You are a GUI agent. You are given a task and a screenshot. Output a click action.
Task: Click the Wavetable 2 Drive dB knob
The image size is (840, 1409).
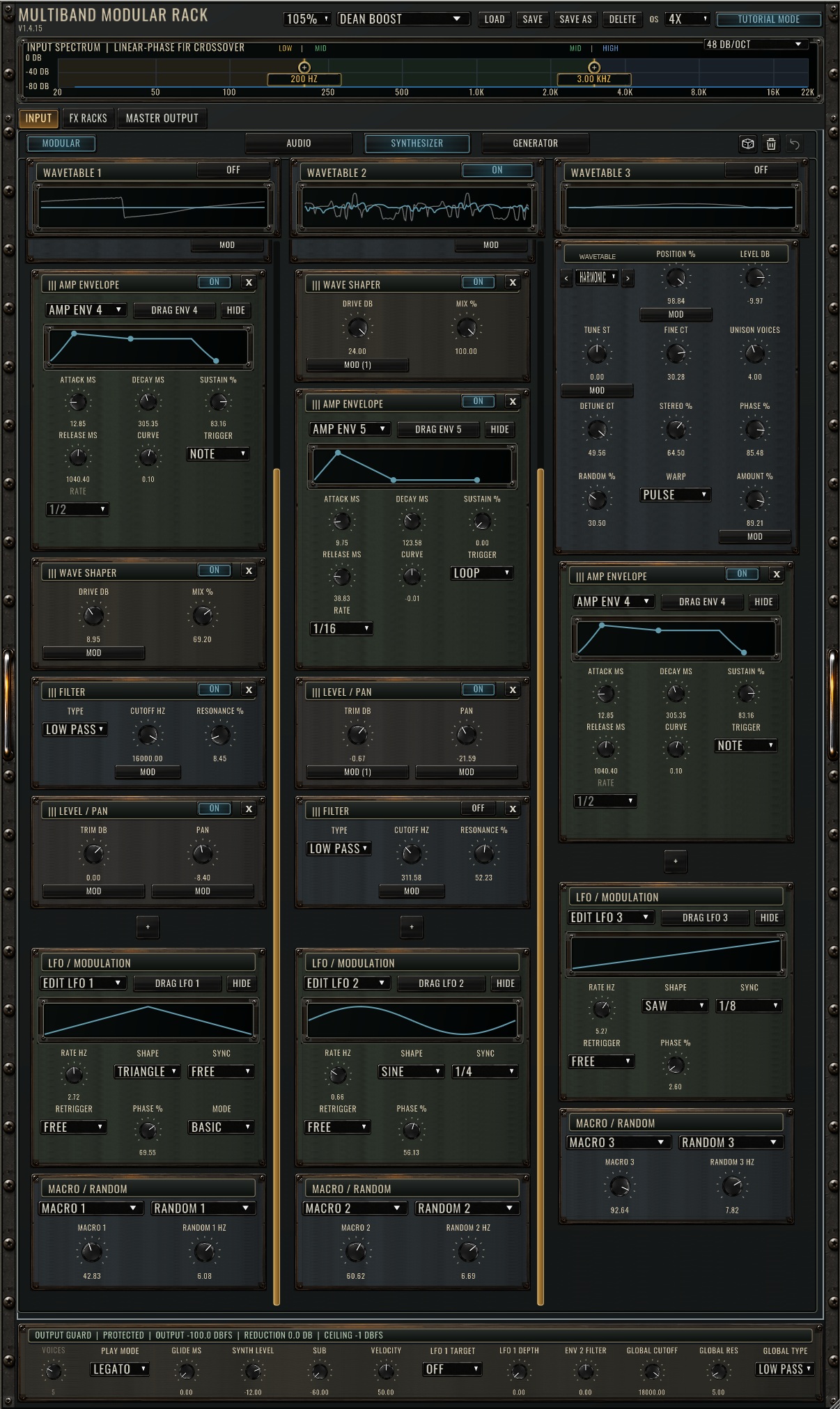pos(357,327)
